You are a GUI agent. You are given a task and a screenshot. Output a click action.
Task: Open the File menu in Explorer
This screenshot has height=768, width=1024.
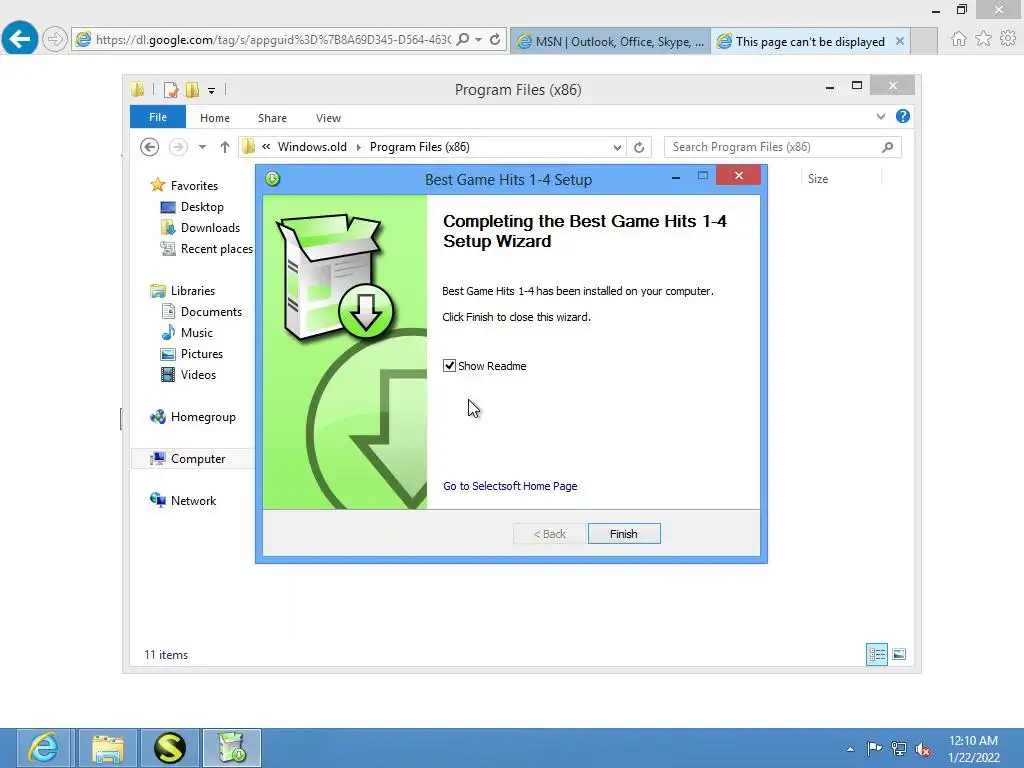point(157,117)
